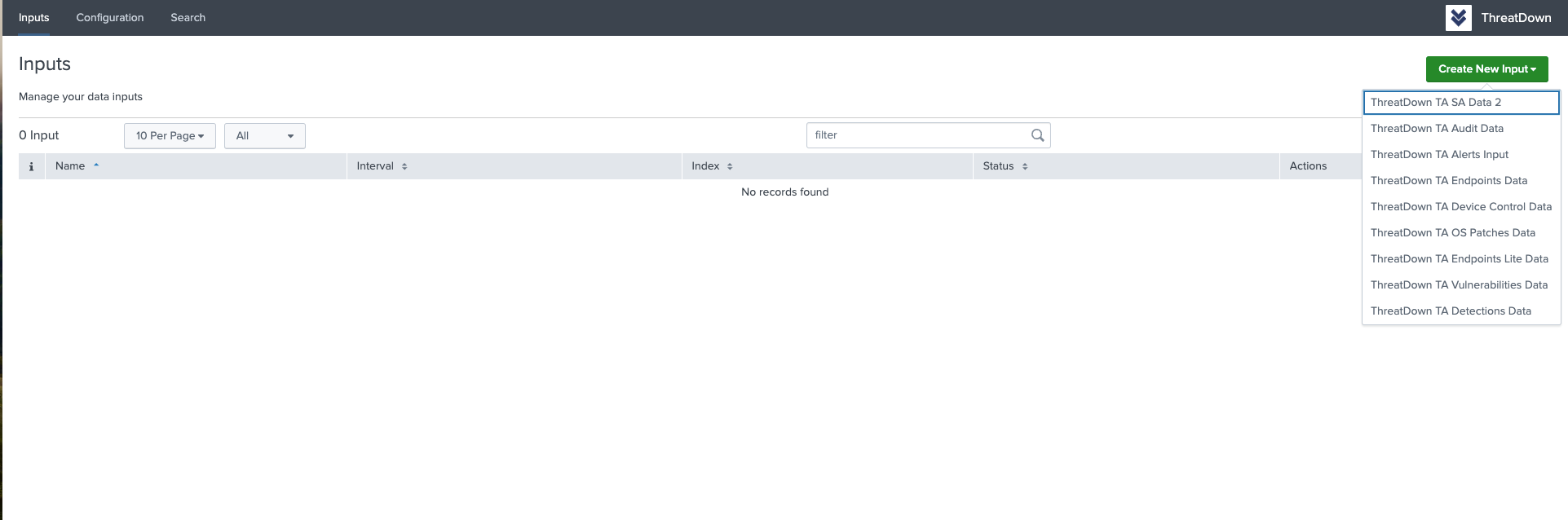Open the Create New Input dropdown

coord(1486,69)
